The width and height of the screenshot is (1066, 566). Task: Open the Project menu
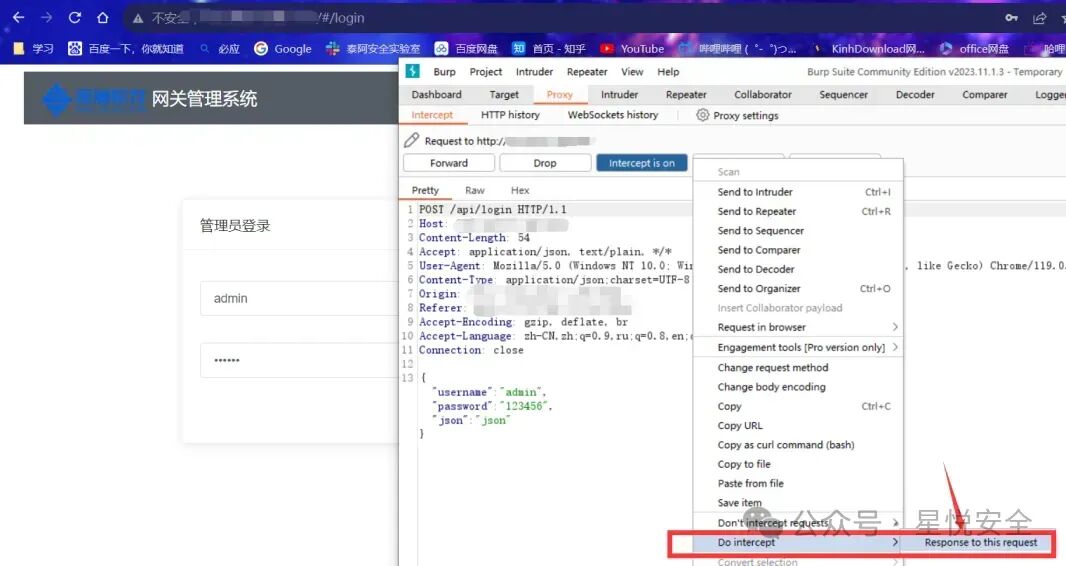click(x=485, y=71)
